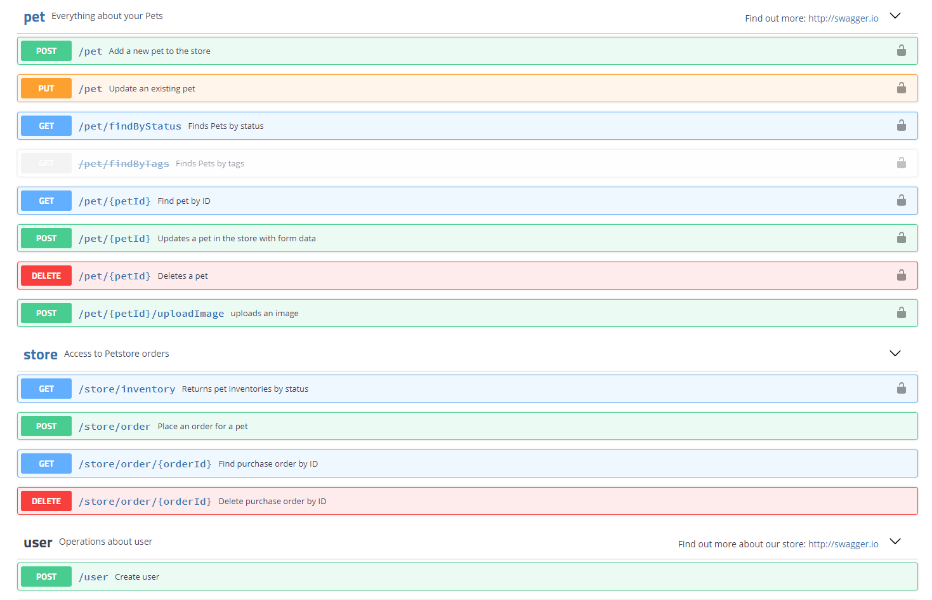Expand the DELETE /store/order/{orderId} endpoint
Viewport: 932px width, 600px height.
point(450,500)
